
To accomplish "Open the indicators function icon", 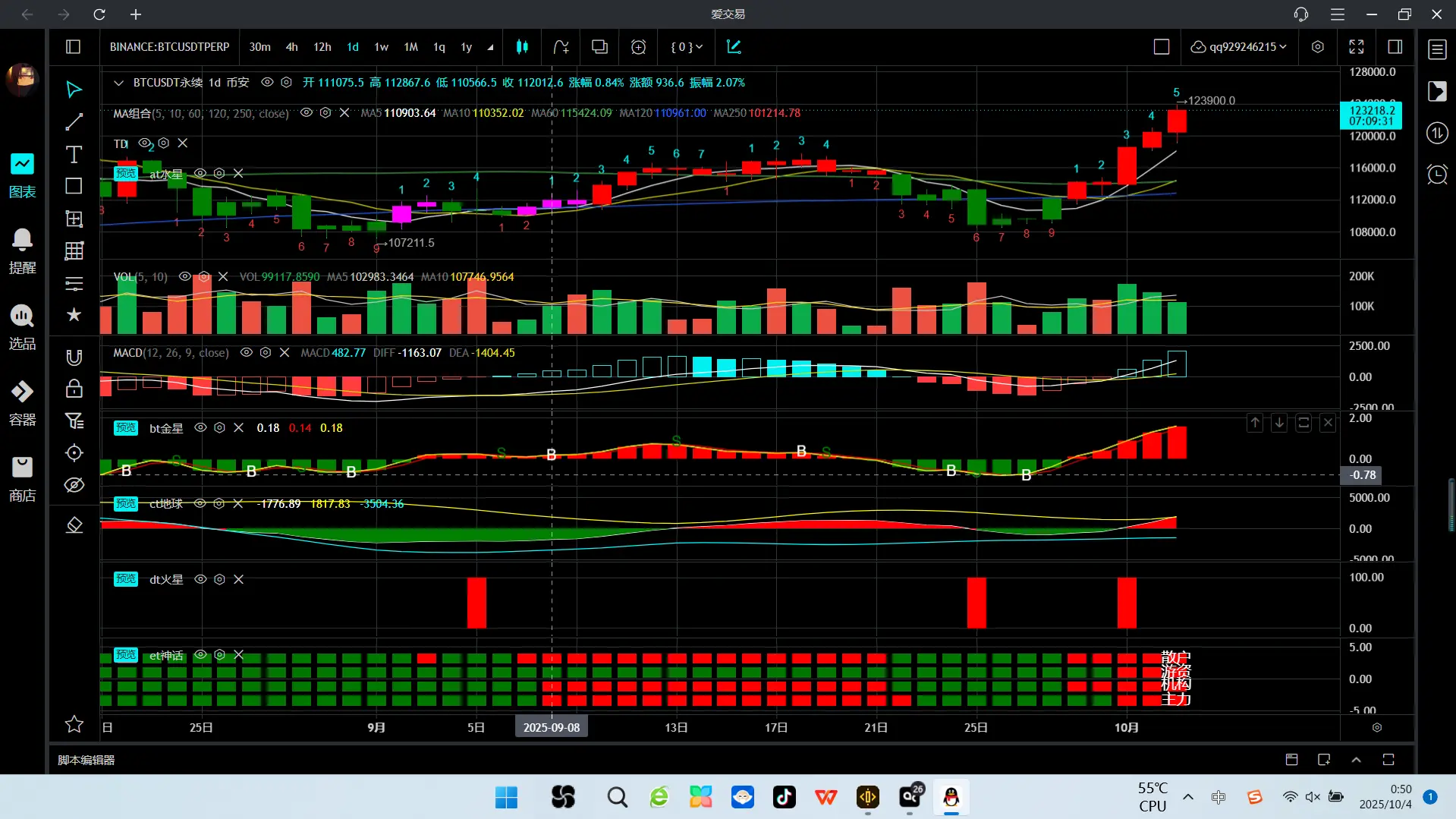I will pyautogui.click(x=561, y=47).
